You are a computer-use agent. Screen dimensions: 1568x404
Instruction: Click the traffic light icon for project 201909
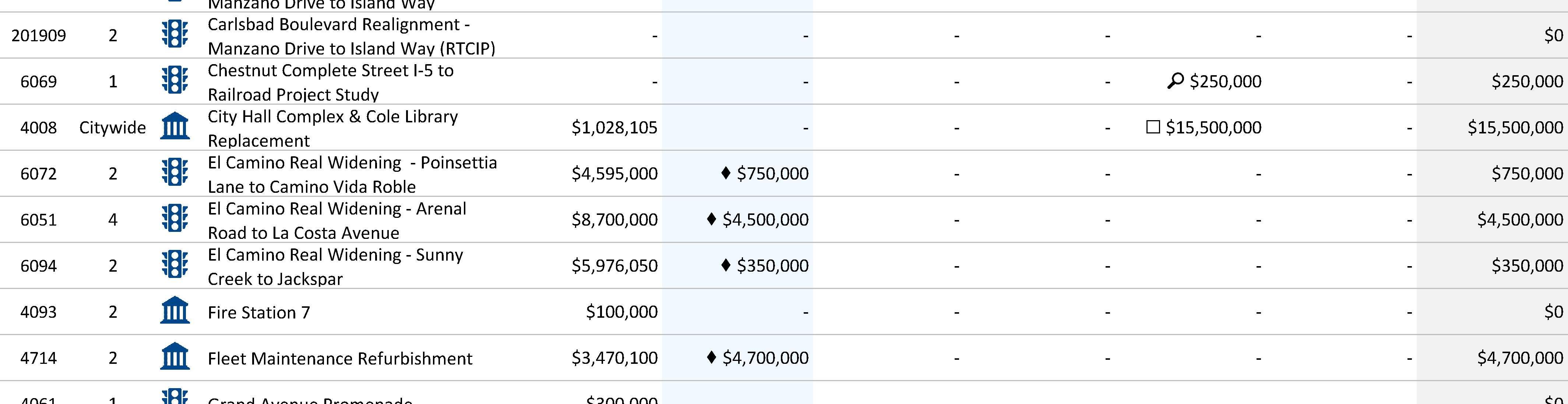(x=175, y=34)
